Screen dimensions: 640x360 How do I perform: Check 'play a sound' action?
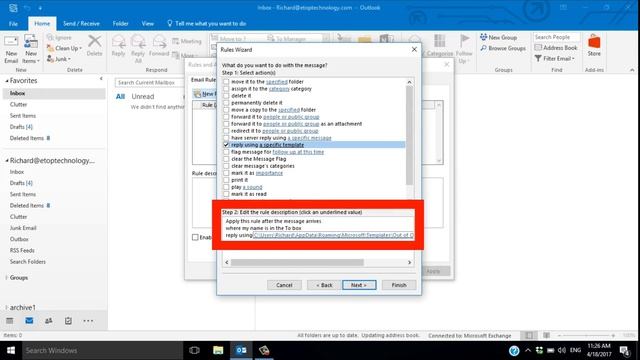[x=226, y=187]
